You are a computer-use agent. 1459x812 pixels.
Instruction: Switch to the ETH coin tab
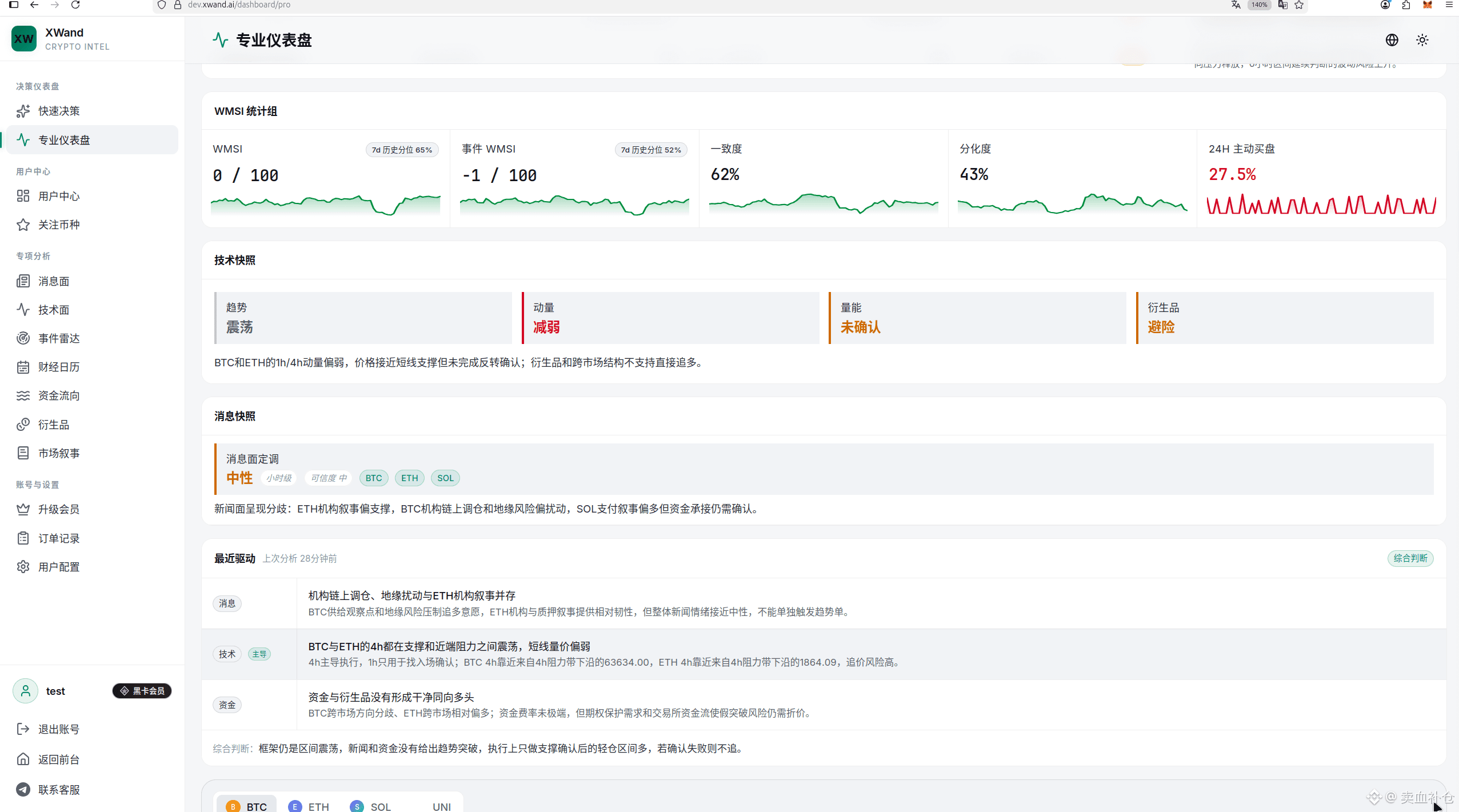tap(309, 806)
